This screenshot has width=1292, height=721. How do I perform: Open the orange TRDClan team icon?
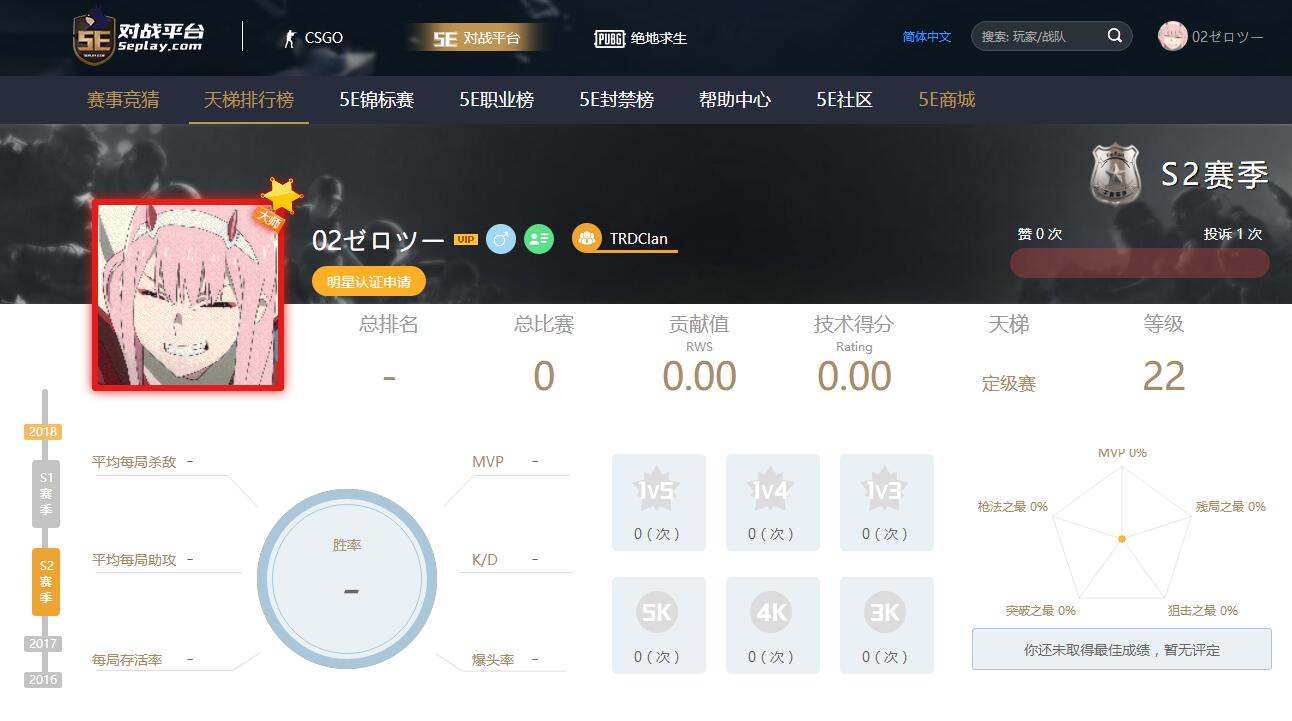(x=586, y=238)
